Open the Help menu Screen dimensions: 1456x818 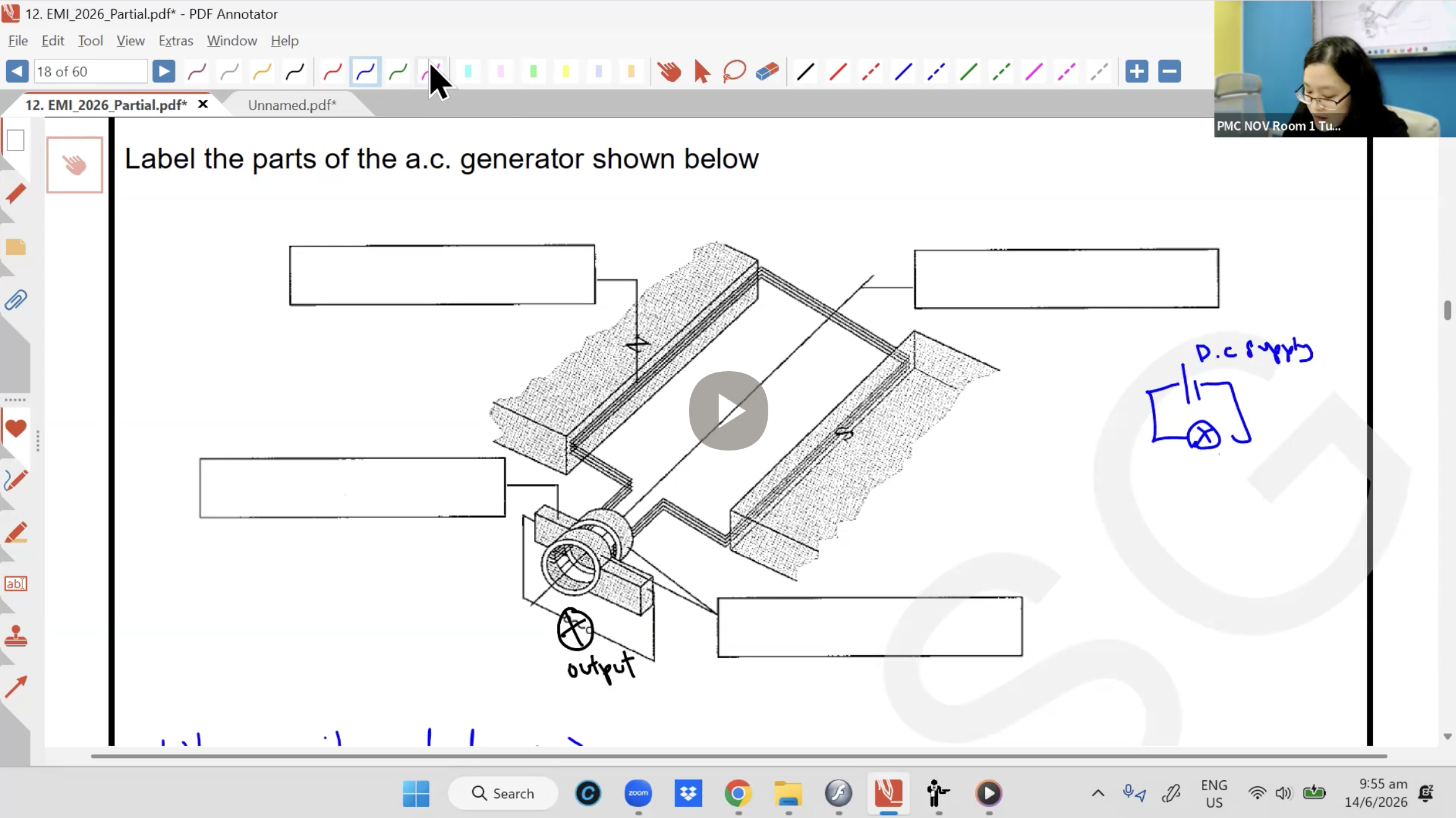(284, 40)
